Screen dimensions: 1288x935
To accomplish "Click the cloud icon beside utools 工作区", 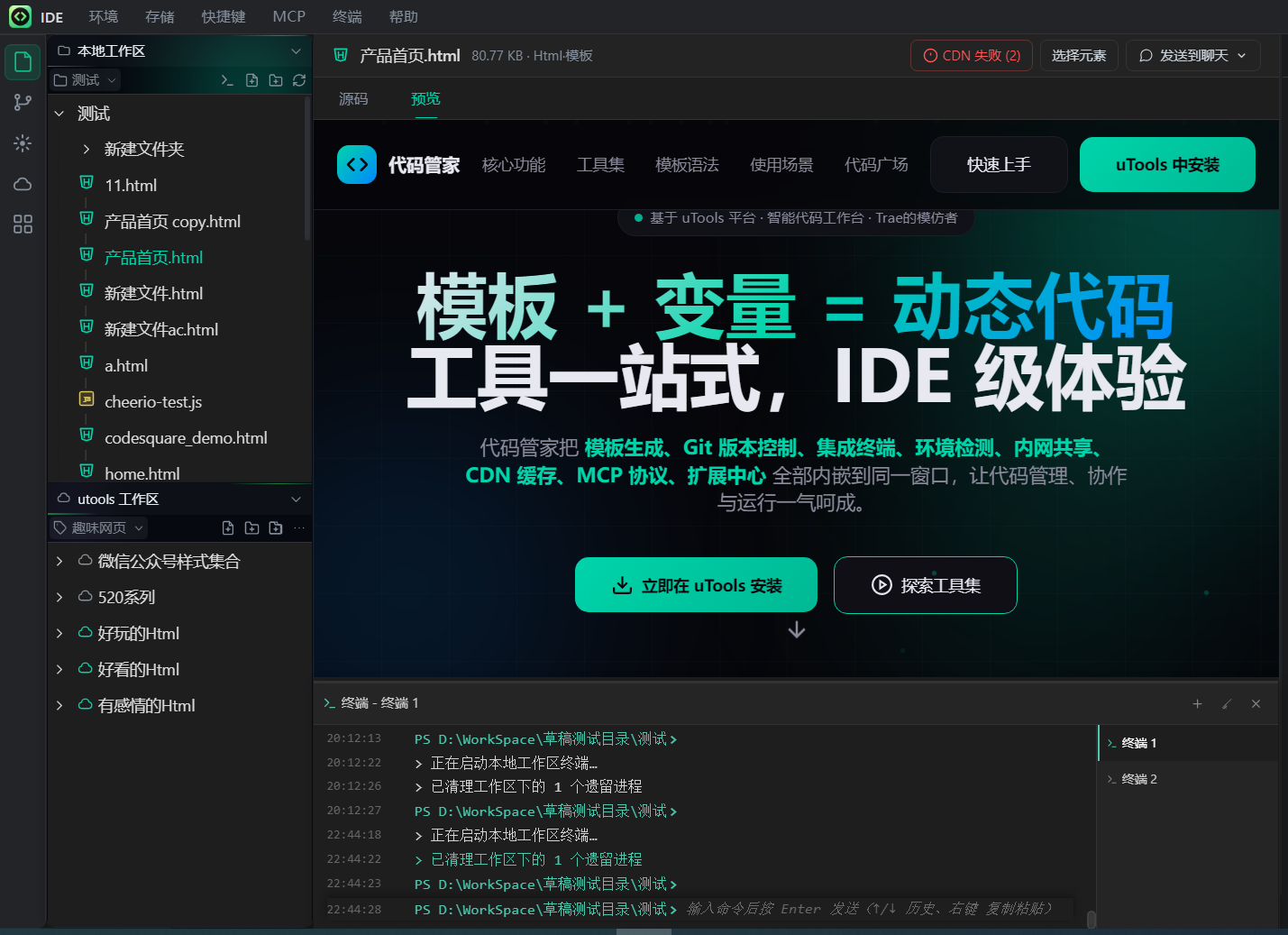I will 64,499.
